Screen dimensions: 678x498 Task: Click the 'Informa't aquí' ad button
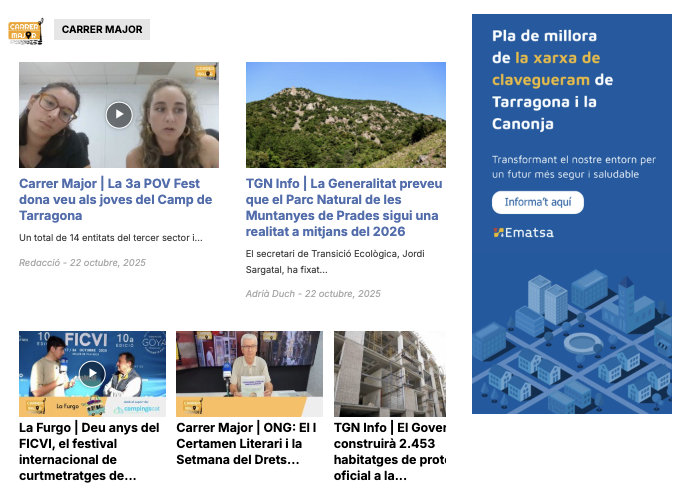click(x=537, y=202)
